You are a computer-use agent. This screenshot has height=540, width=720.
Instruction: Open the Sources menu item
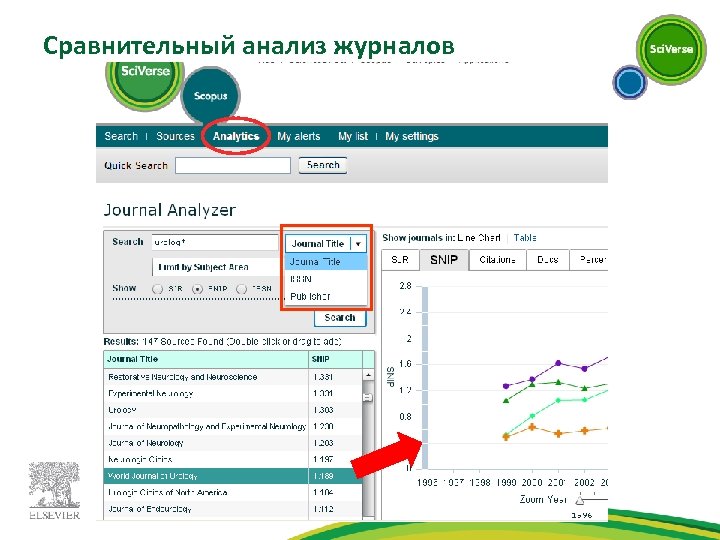point(175,136)
